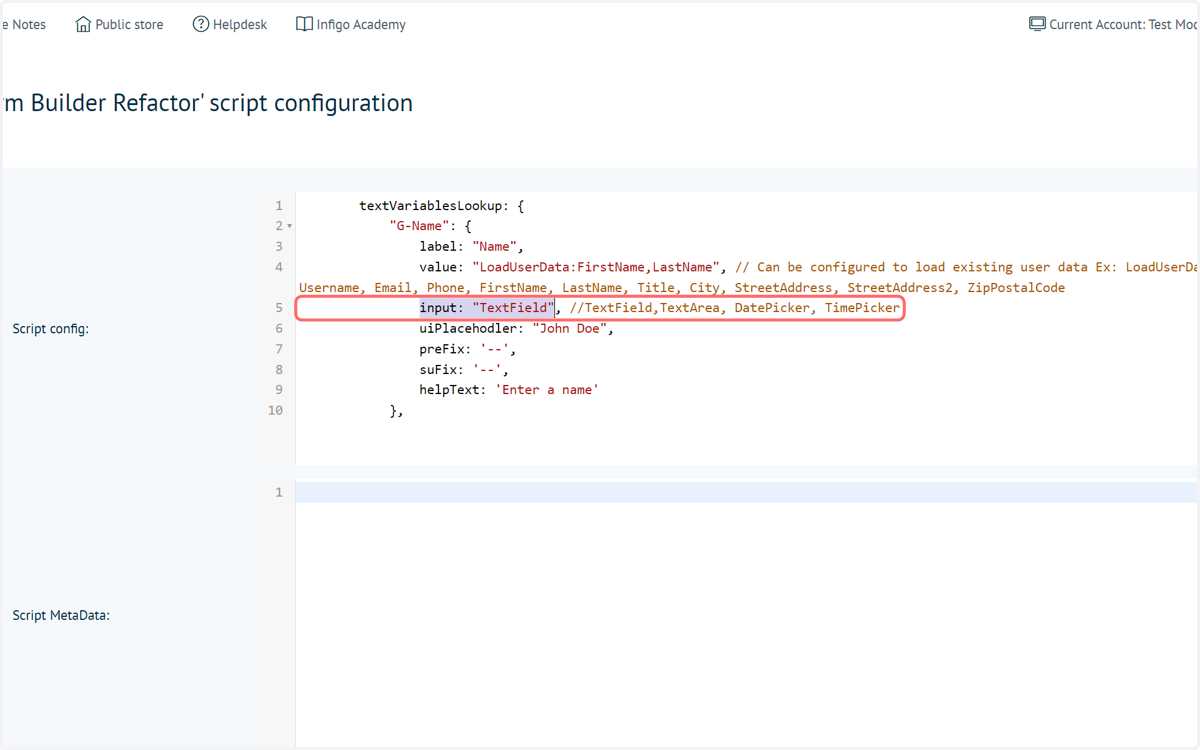This screenshot has width=1200, height=750.
Task: Select the highlighted input: "TextField" text
Action: [x=487, y=308]
